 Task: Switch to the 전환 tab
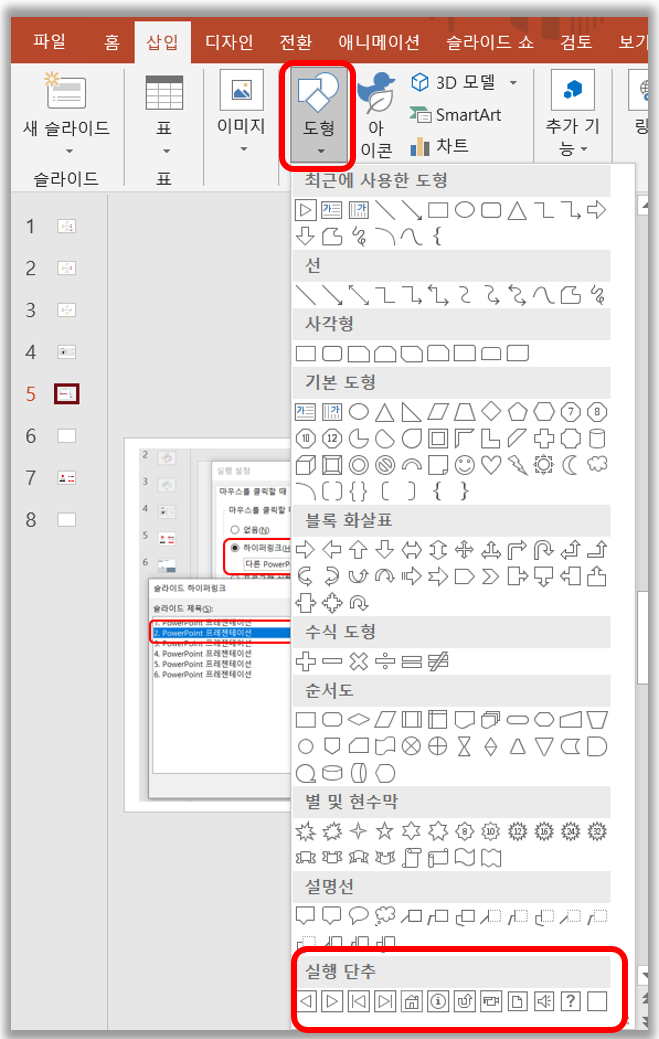point(295,42)
